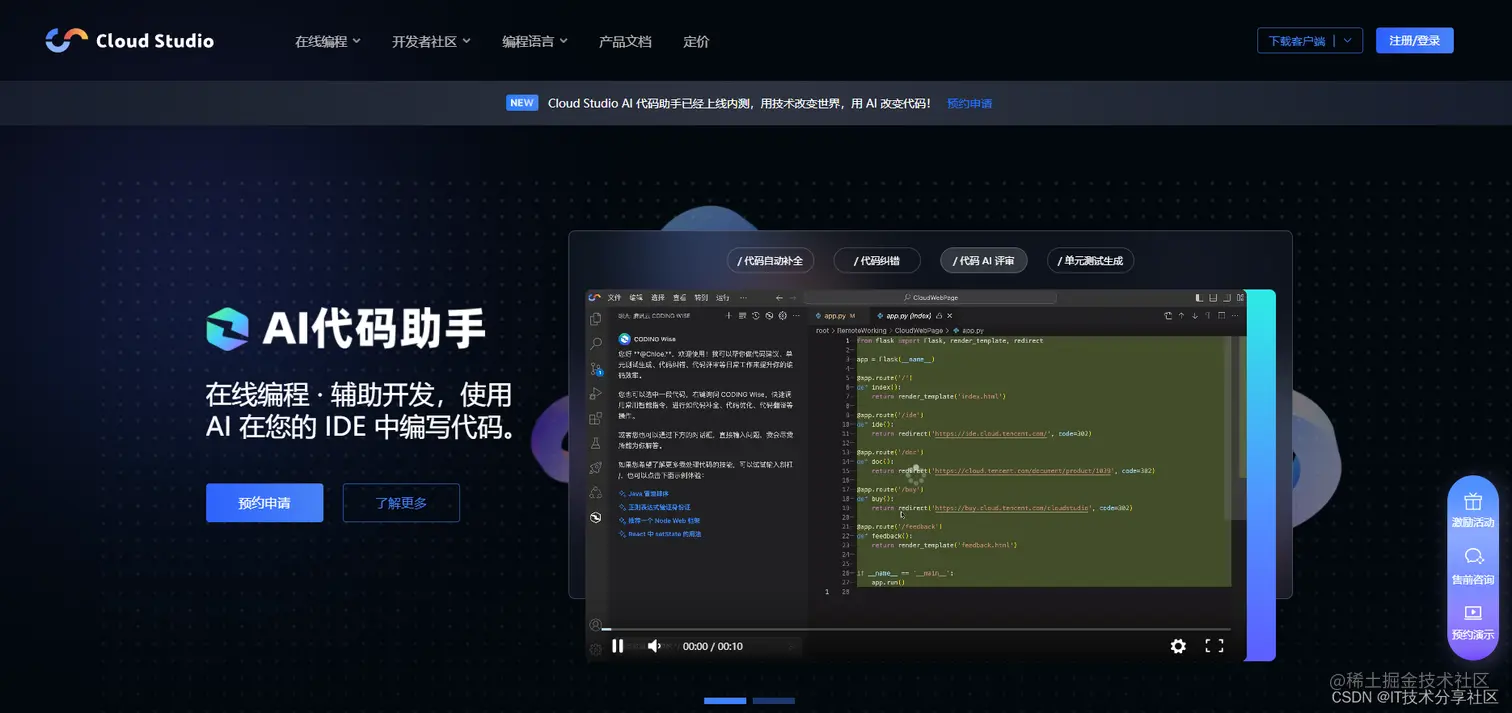The image size is (1512, 713).
Task: Click the rocket icon in the IDE sidebar
Action: [596, 468]
